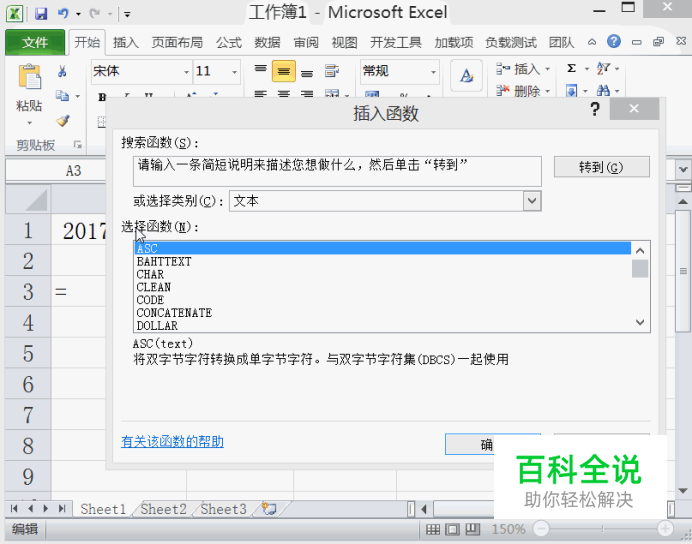The height and width of the screenshot is (544, 692).
Task: Expand the font name dropdown
Action: tap(186, 71)
